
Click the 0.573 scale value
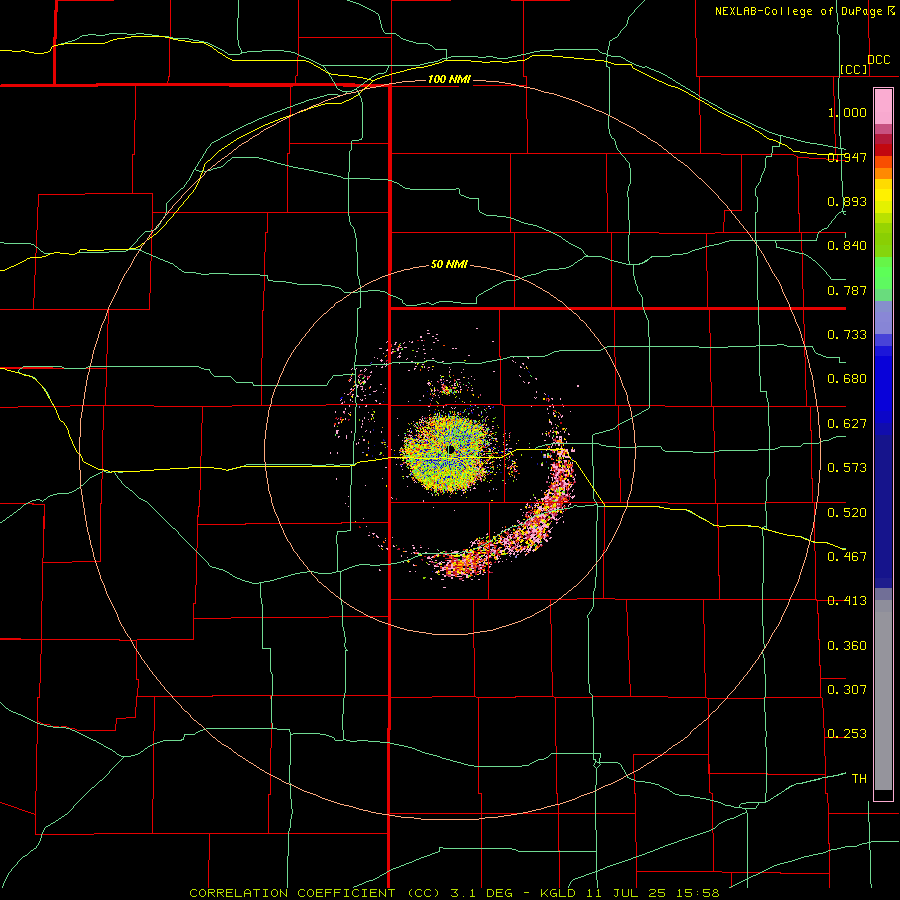point(847,467)
